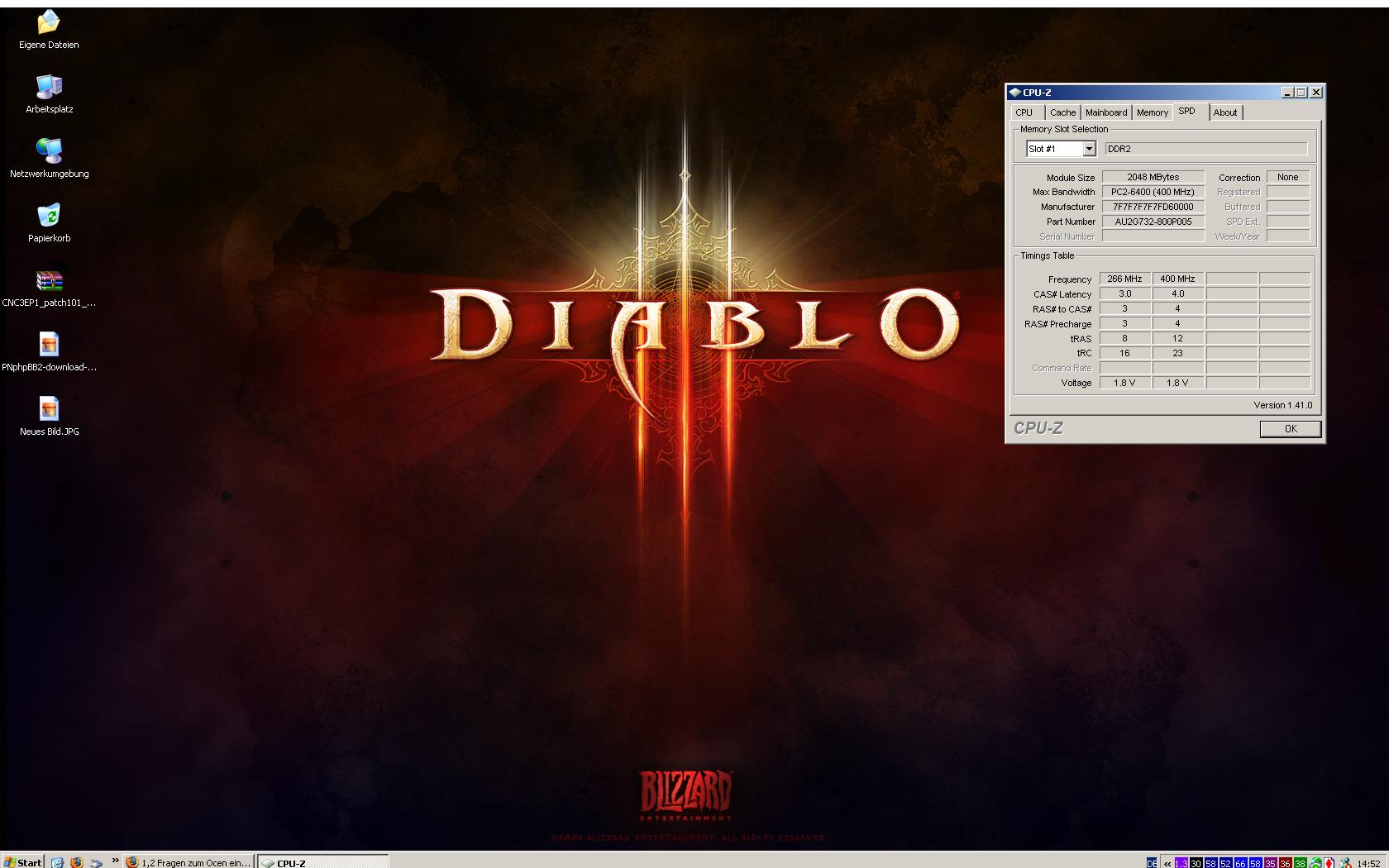Open the About tab
1389x868 pixels.
[x=1225, y=112]
